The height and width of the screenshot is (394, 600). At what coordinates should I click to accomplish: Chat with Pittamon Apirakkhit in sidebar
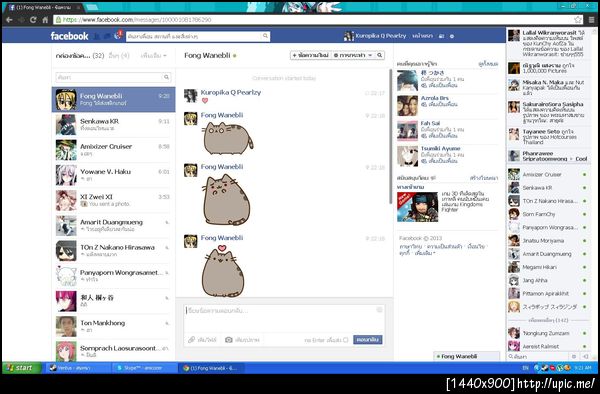pyautogui.click(x=549, y=293)
